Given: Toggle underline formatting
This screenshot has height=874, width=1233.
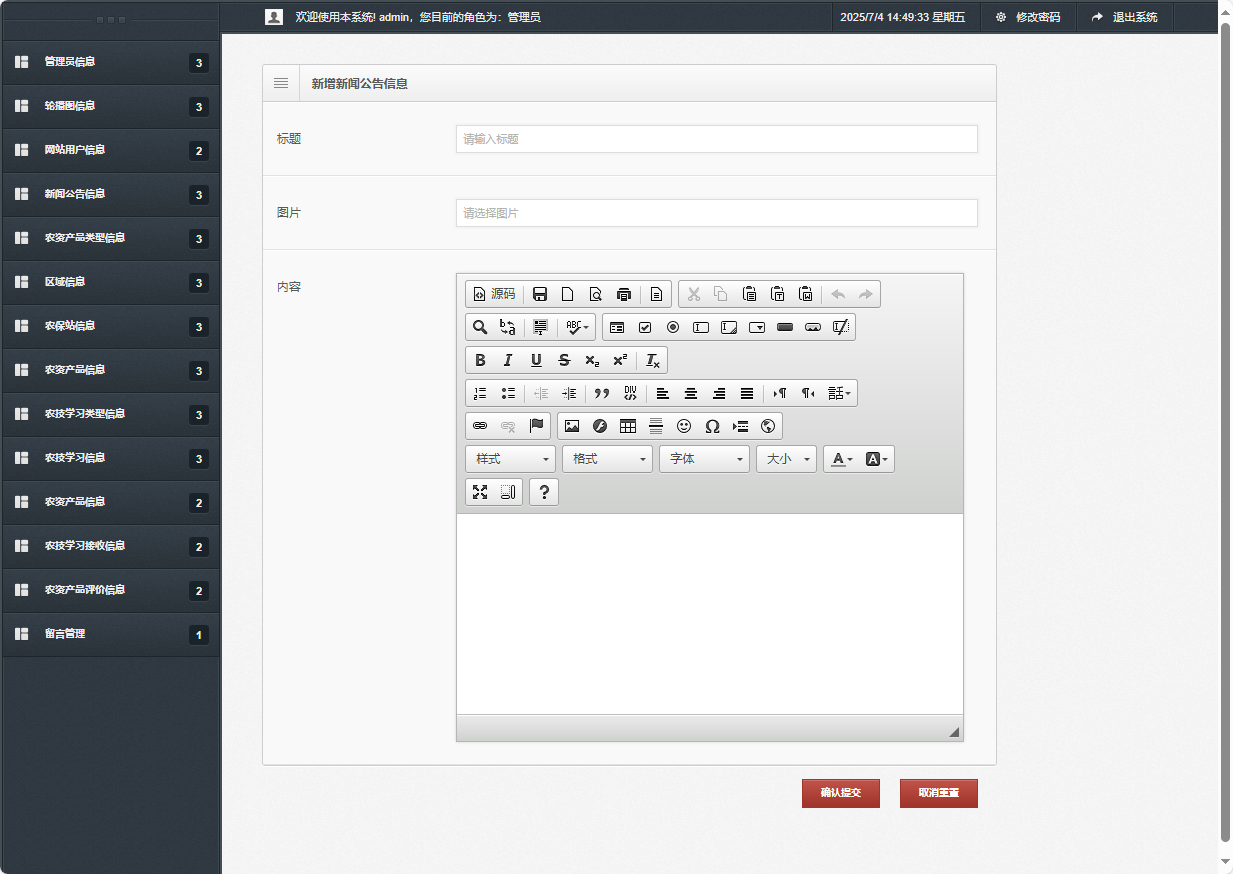Looking at the screenshot, I should (x=536, y=360).
